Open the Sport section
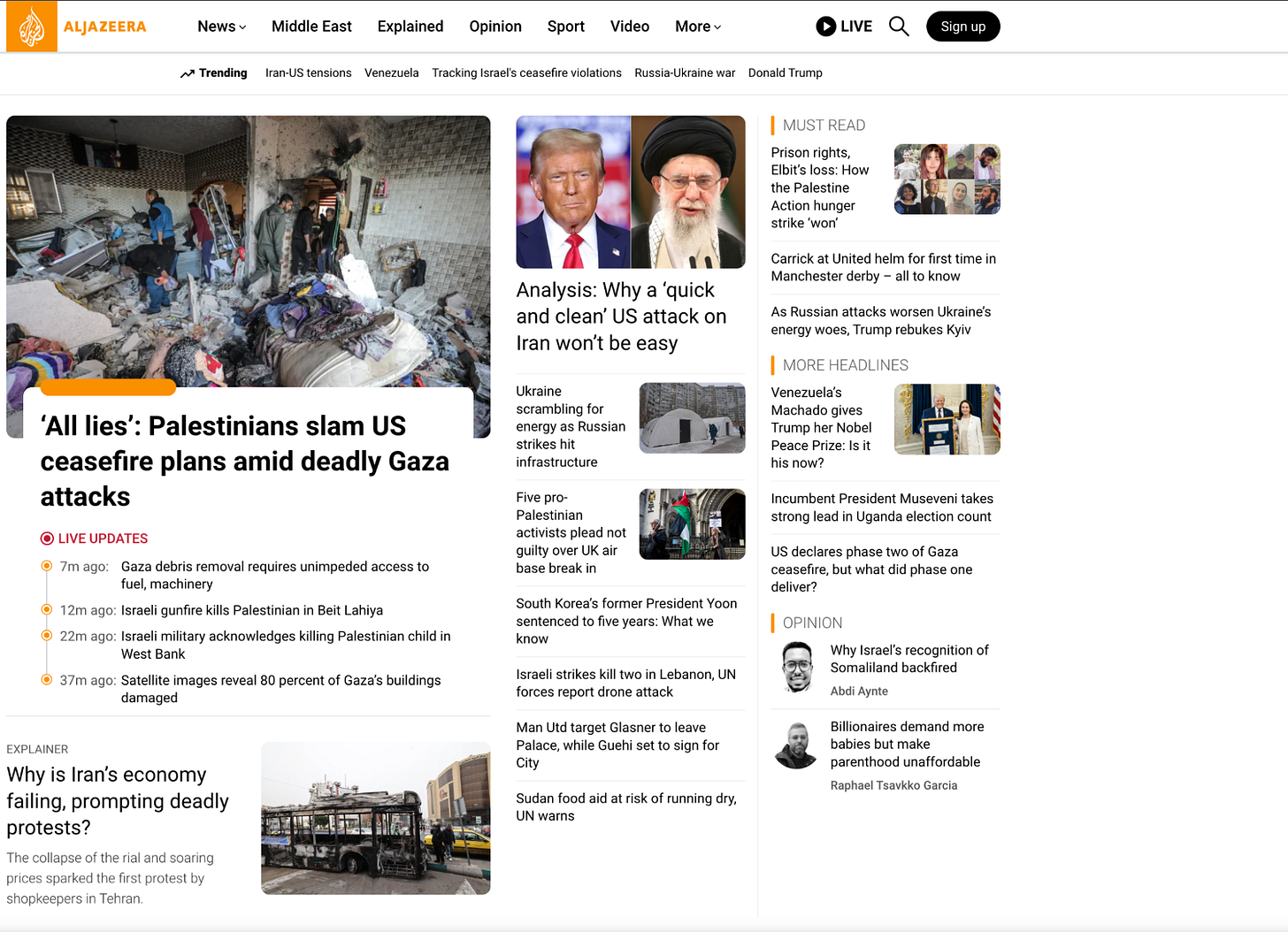1288x932 pixels. point(566,27)
